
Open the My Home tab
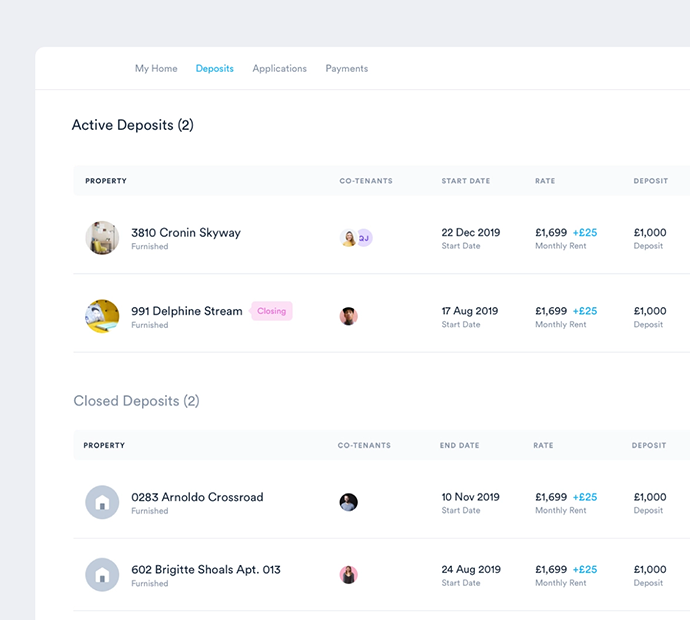click(156, 69)
